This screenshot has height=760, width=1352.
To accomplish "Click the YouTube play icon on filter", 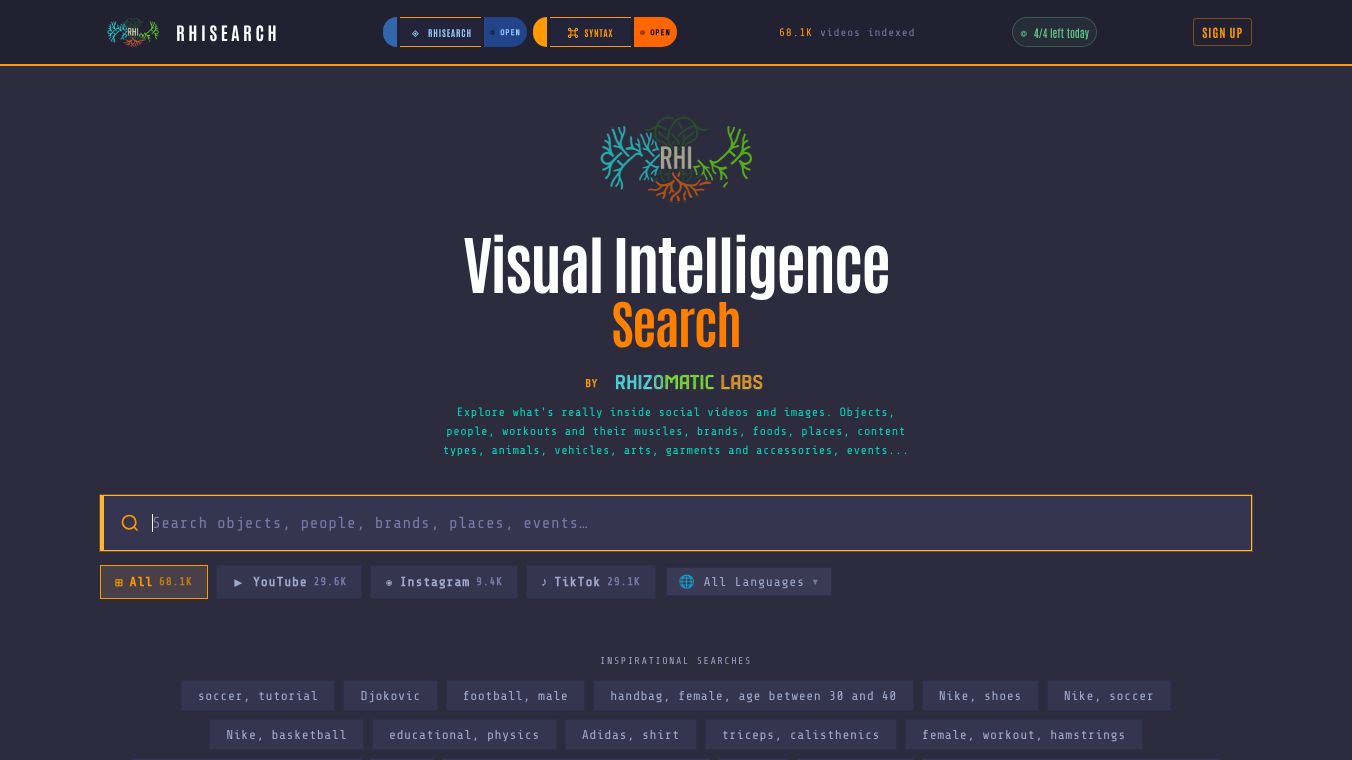I will click(238, 582).
